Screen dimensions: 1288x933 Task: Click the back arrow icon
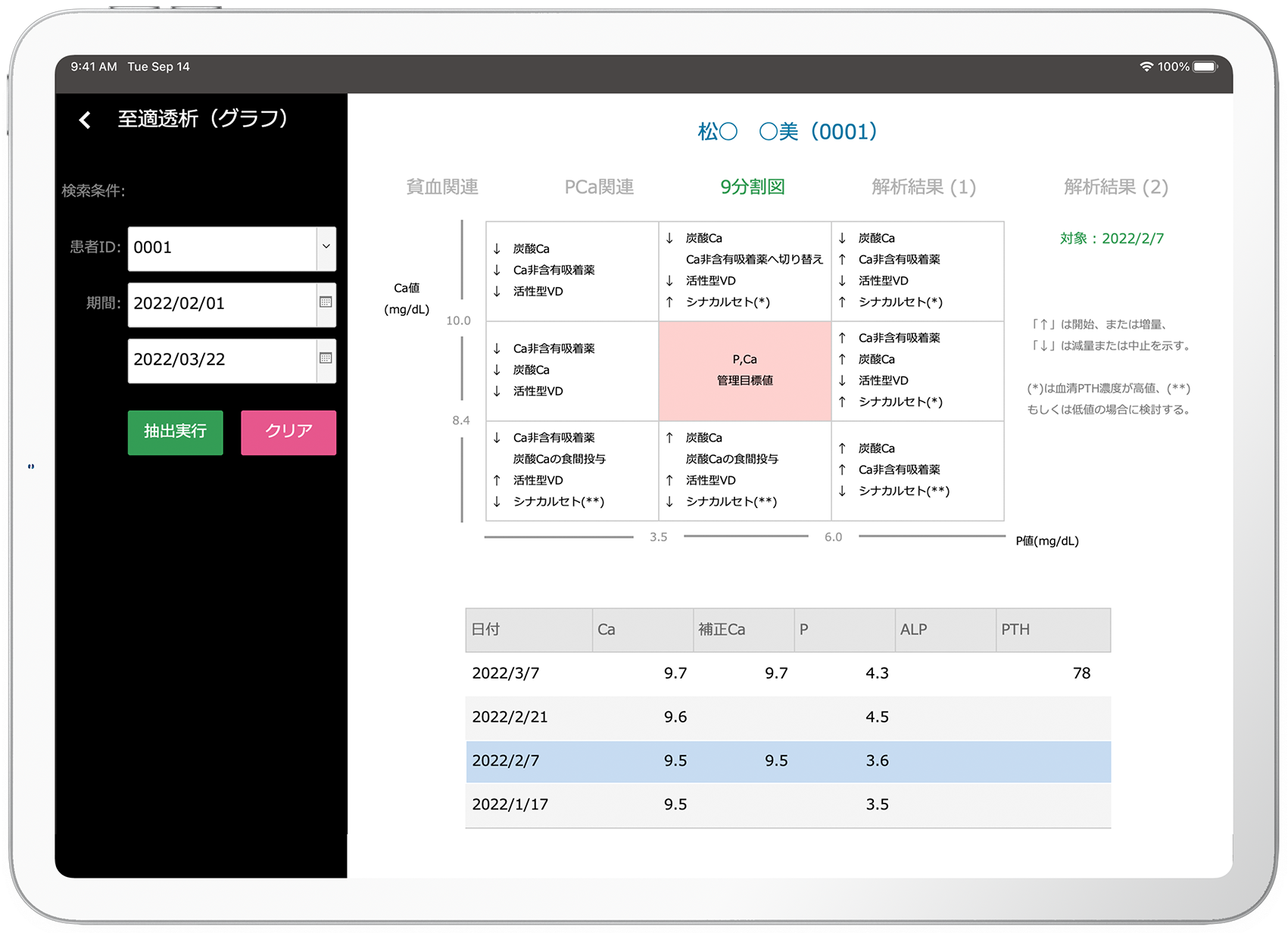pos(85,120)
